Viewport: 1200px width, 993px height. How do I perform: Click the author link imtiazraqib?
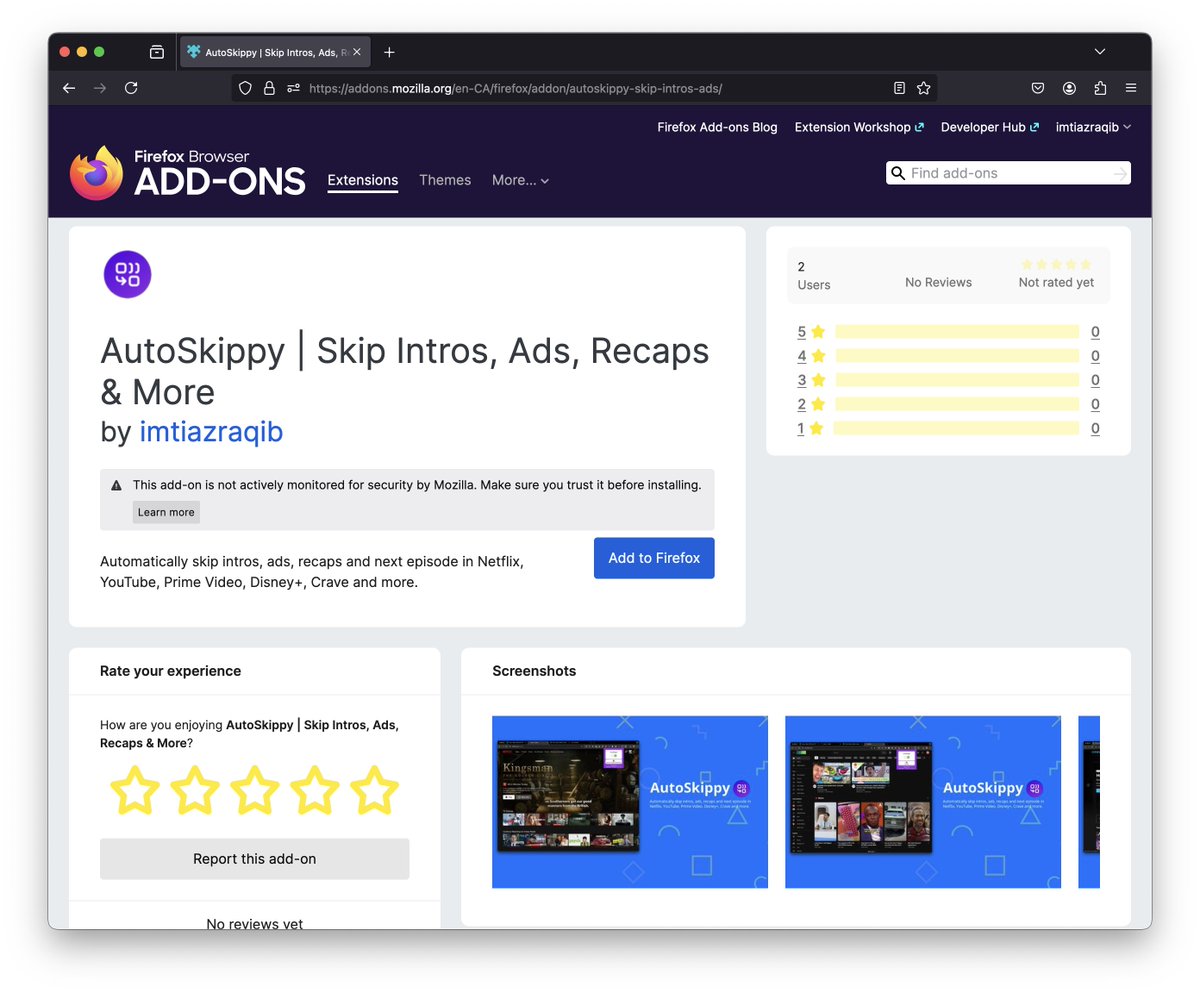tap(211, 432)
